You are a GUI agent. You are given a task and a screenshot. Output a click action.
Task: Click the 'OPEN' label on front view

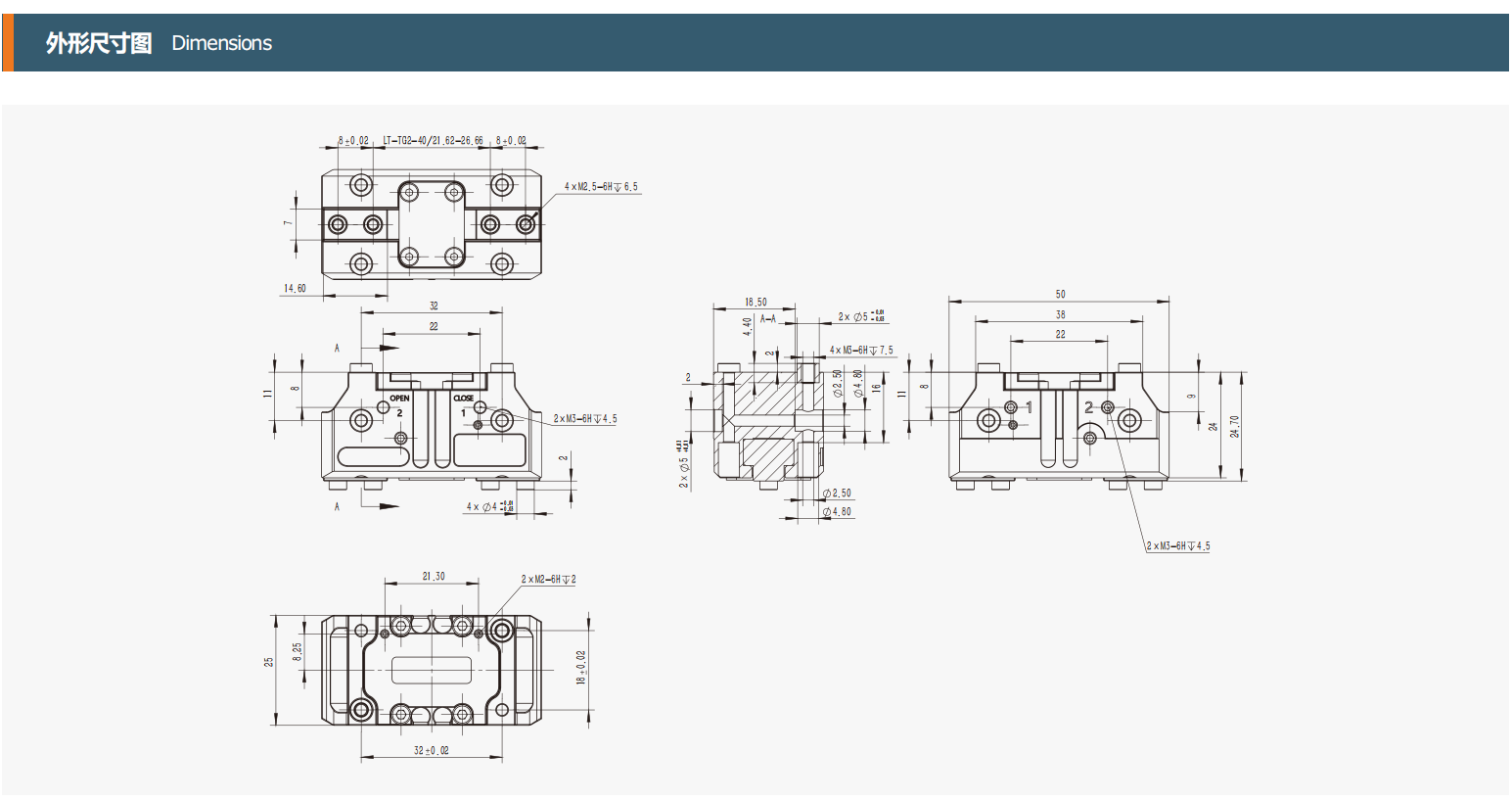[399, 398]
